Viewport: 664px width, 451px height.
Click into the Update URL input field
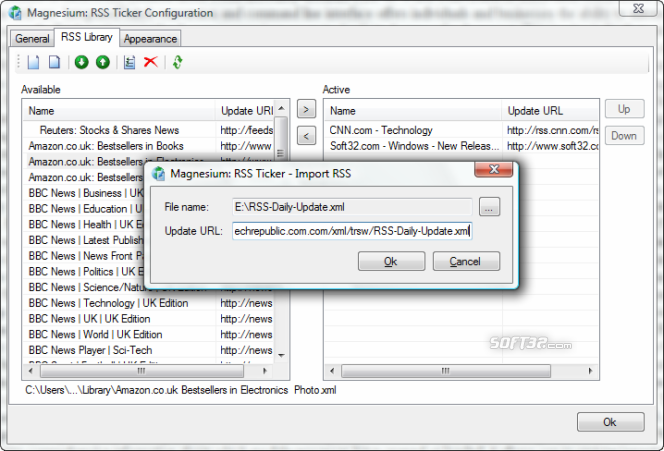point(352,231)
